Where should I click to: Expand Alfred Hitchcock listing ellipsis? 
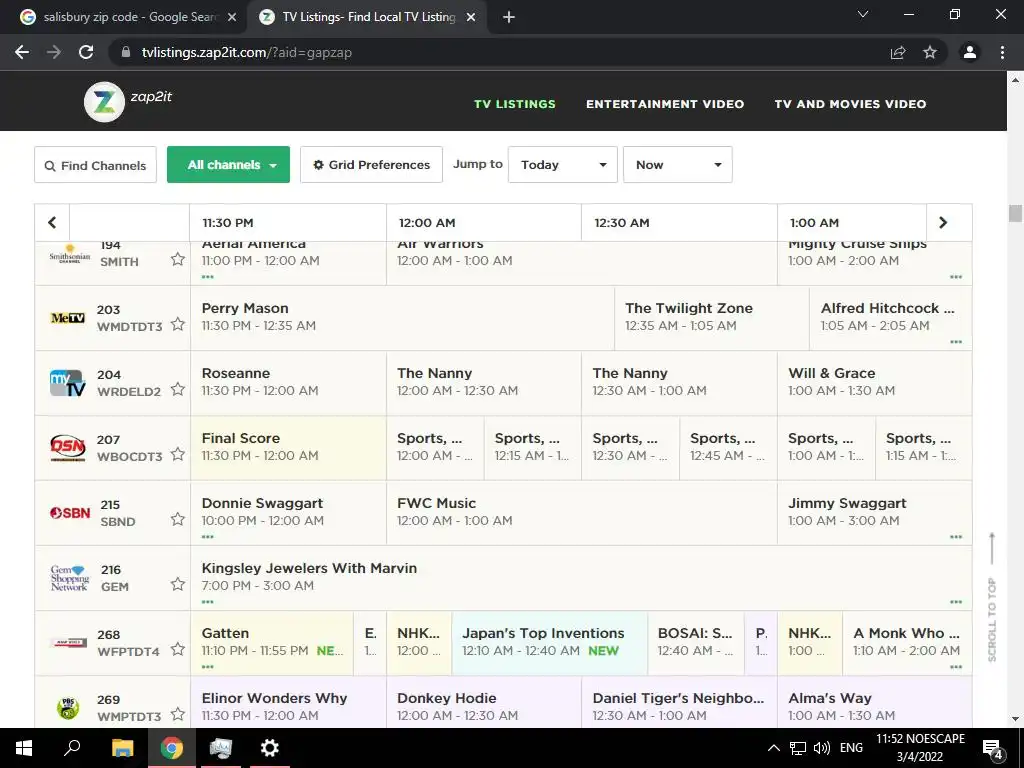click(956, 342)
